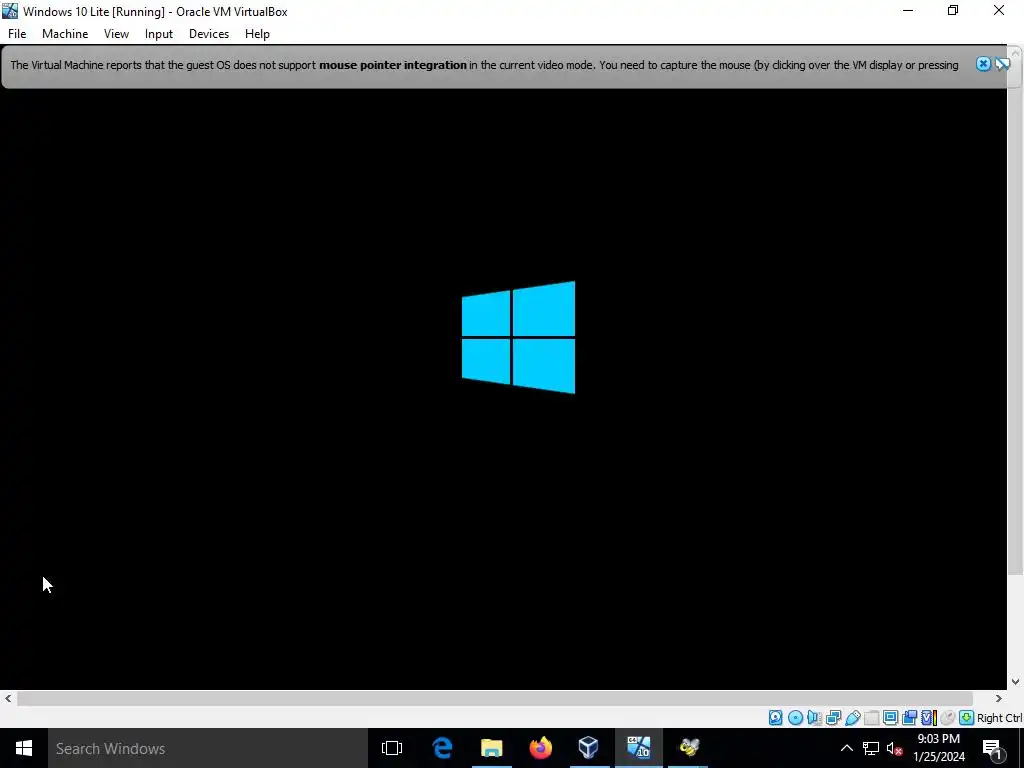The height and width of the screenshot is (768, 1024).
Task: Click the display settings indicator
Action: point(890,718)
